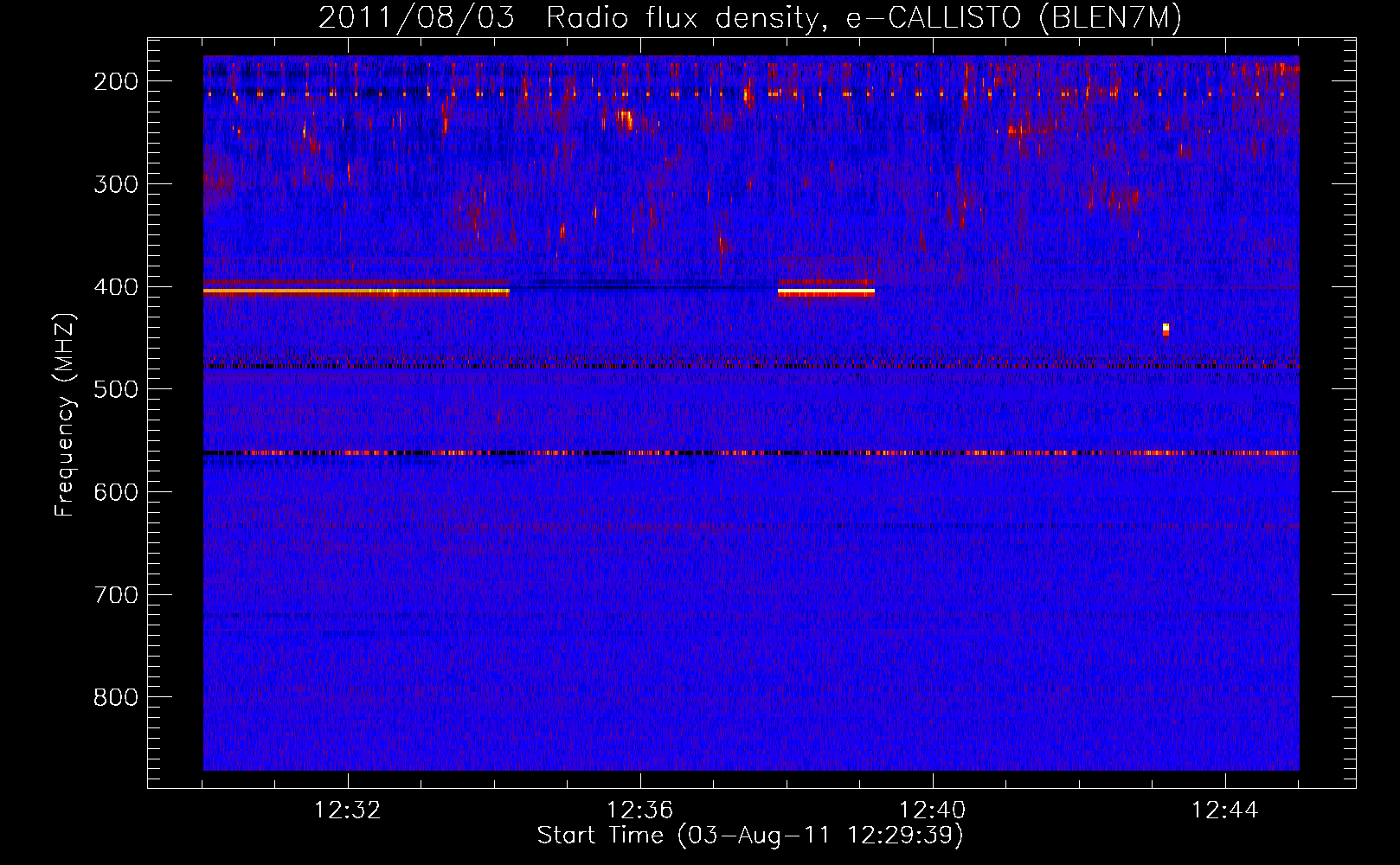Click the 12:36 time tick label

pos(640,811)
